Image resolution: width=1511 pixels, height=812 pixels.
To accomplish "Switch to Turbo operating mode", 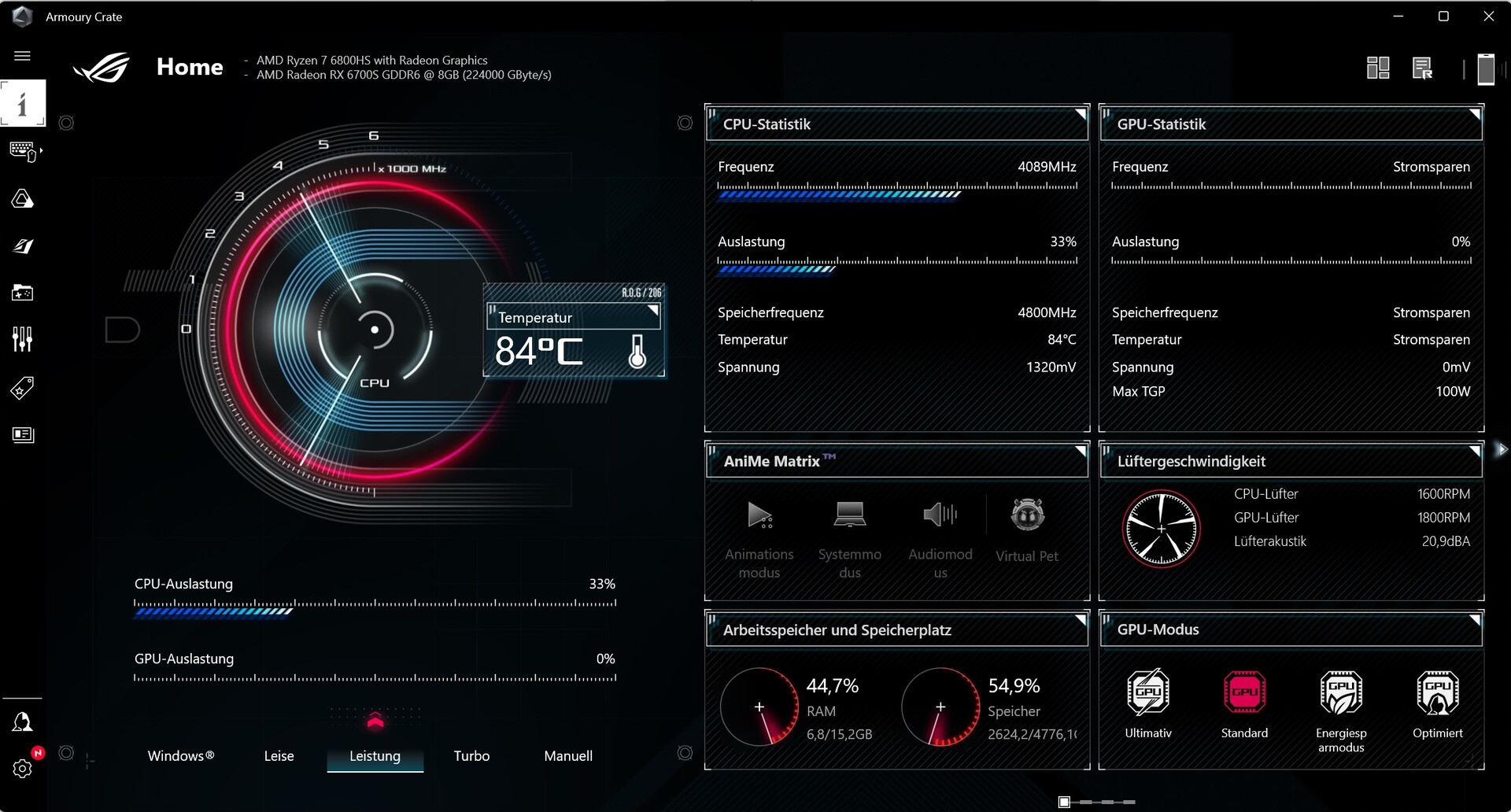I will [x=471, y=755].
